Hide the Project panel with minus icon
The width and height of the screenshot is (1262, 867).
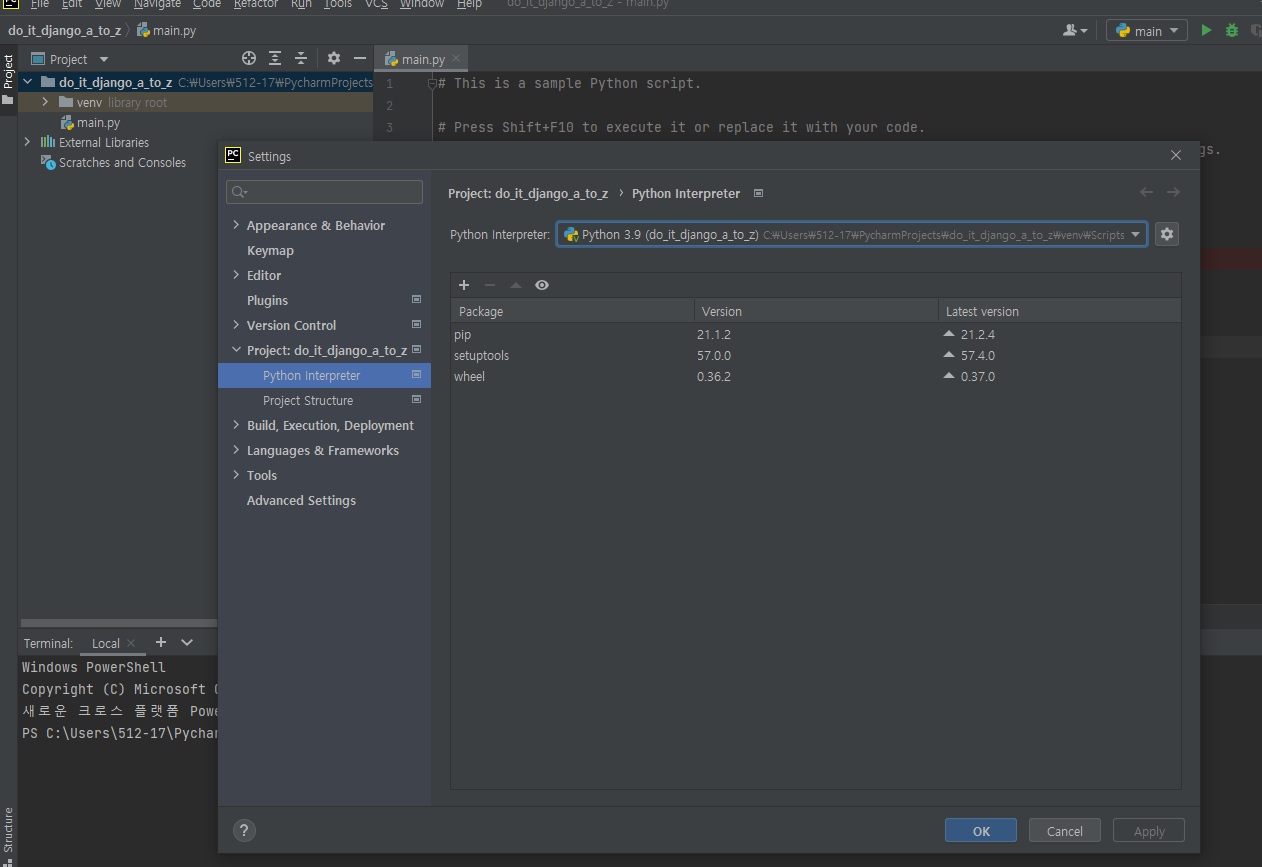pos(360,59)
